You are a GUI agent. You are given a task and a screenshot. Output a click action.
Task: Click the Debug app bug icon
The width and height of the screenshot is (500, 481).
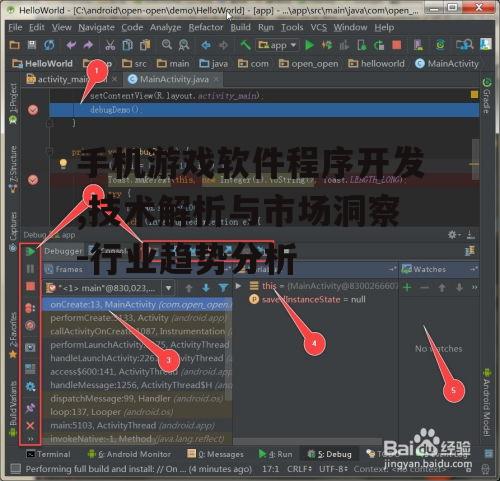click(327, 45)
